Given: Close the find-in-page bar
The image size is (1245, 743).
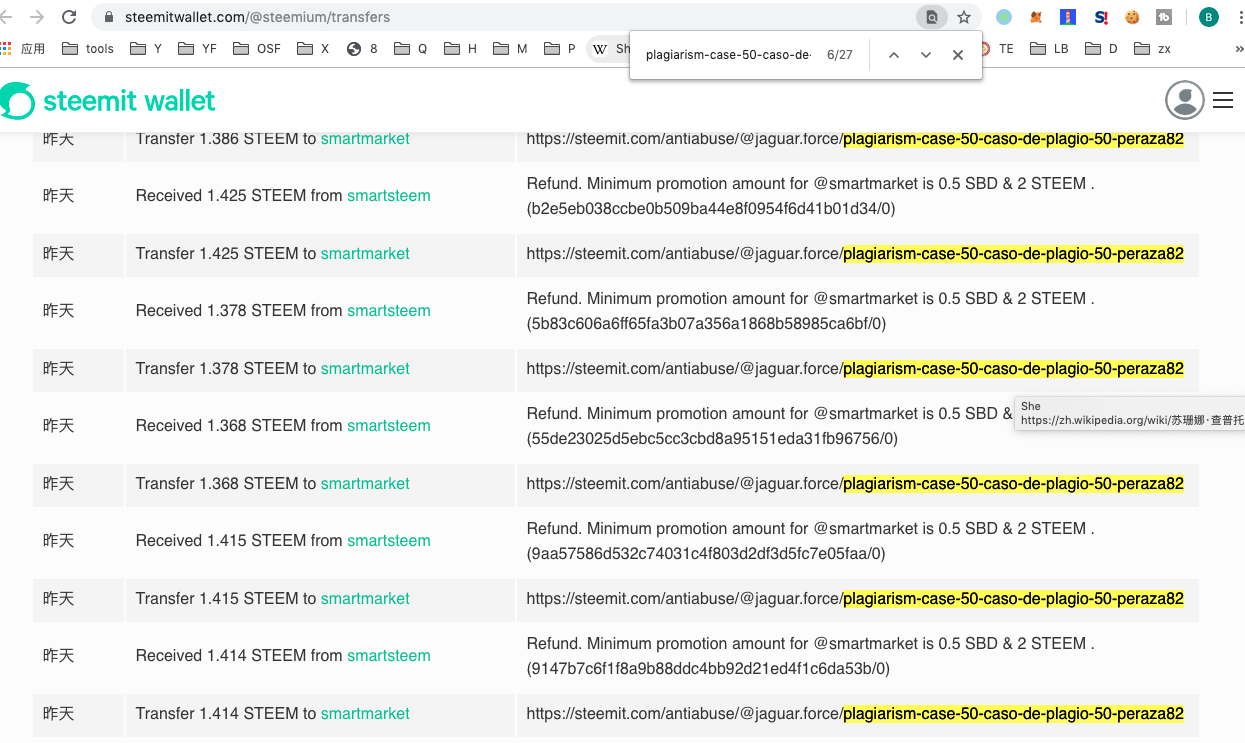Looking at the screenshot, I should point(958,55).
